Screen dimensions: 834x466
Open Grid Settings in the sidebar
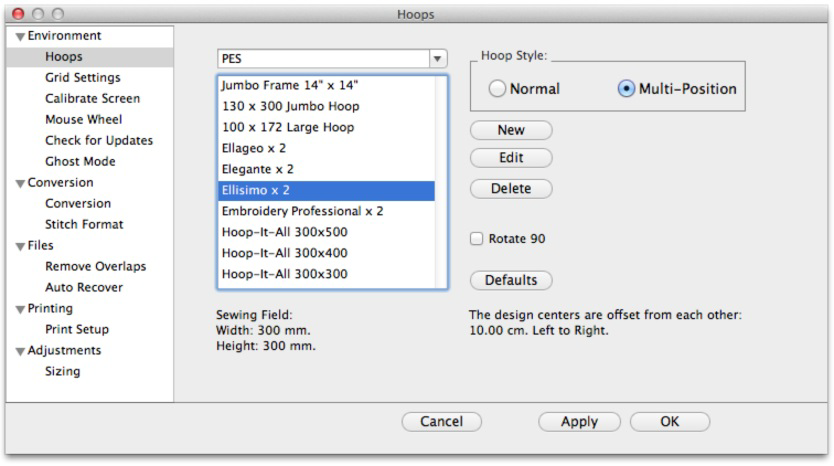click(82, 78)
